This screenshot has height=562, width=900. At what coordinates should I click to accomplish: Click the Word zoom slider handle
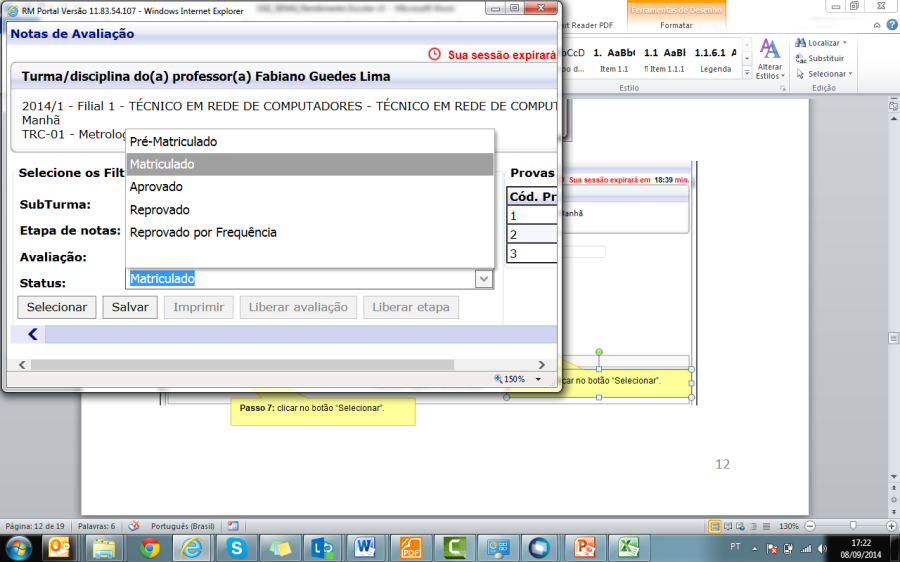click(853, 526)
